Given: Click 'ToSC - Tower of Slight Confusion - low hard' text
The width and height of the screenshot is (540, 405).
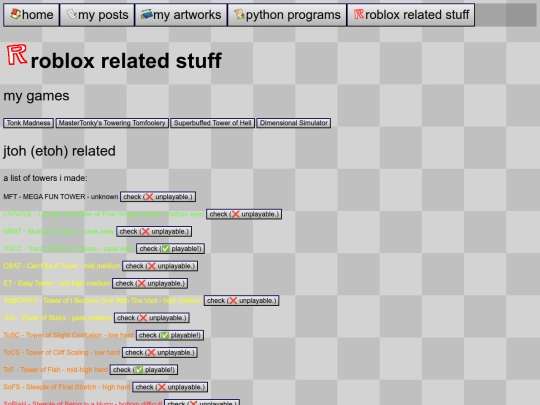Looking at the screenshot, I should (69, 335).
